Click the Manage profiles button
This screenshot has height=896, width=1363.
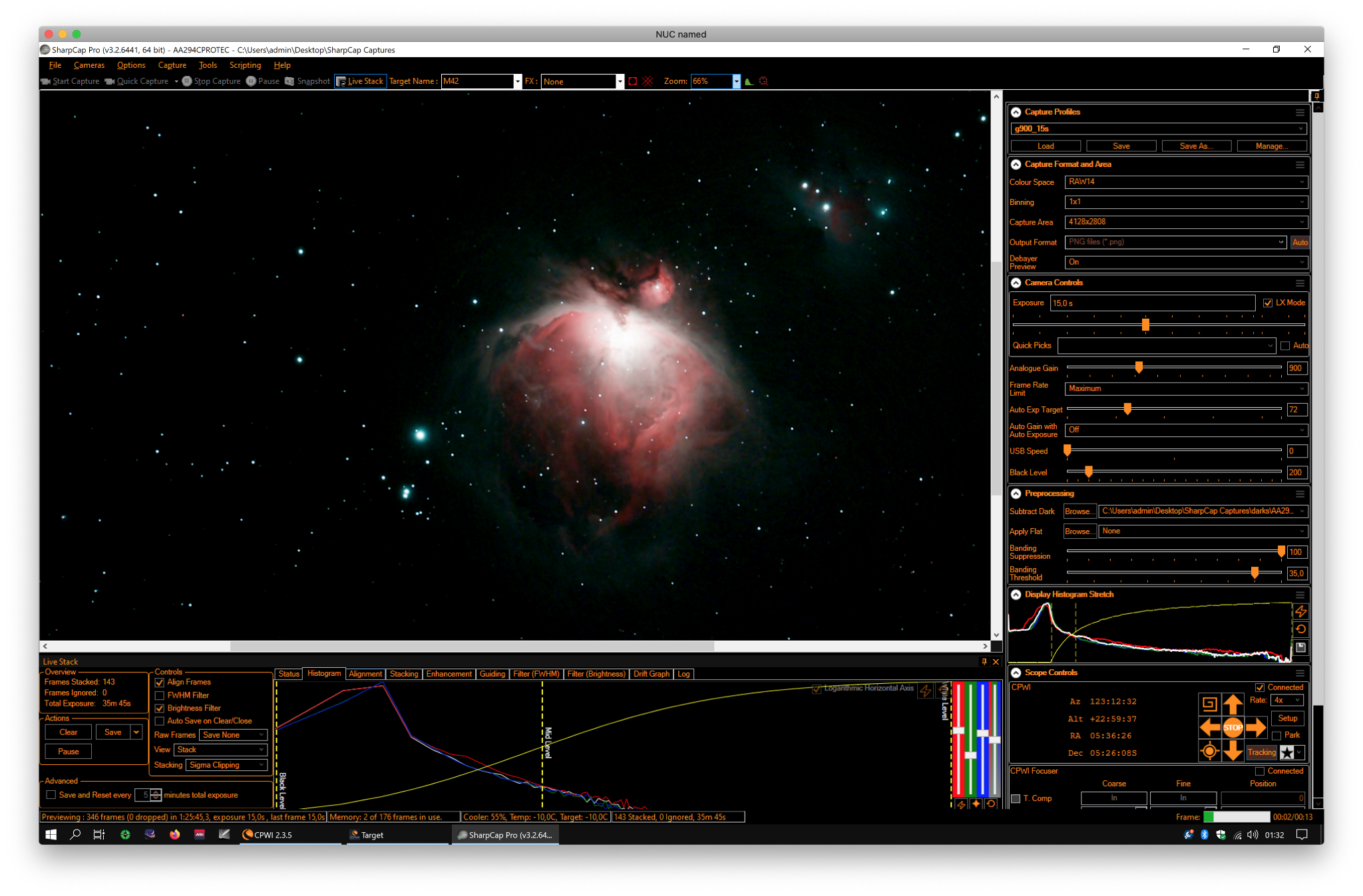(x=1272, y=146)
